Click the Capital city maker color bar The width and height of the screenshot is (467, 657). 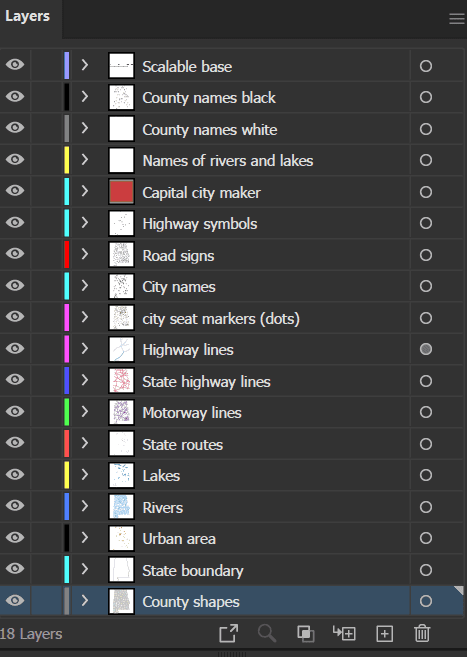point(67,191)
